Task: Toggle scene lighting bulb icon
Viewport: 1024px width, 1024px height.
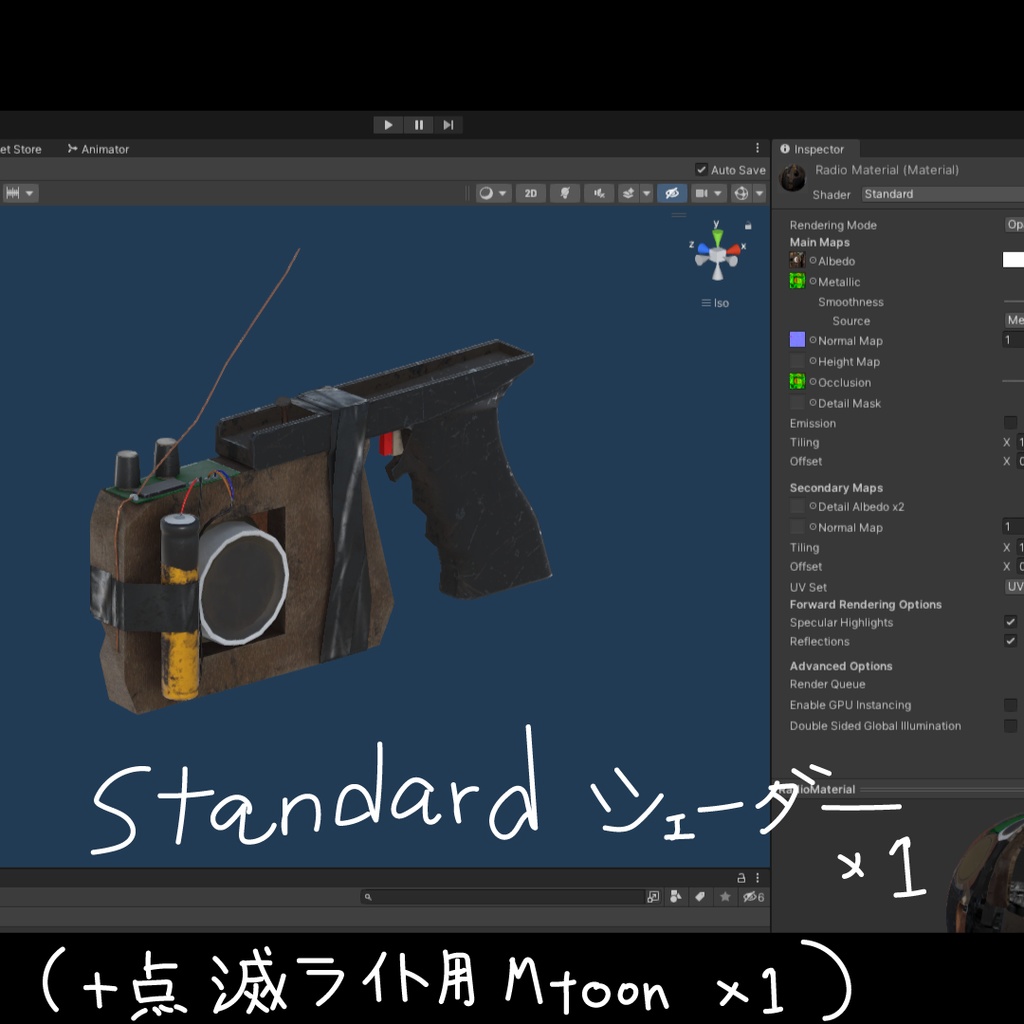Action: (x=565, y=193)
